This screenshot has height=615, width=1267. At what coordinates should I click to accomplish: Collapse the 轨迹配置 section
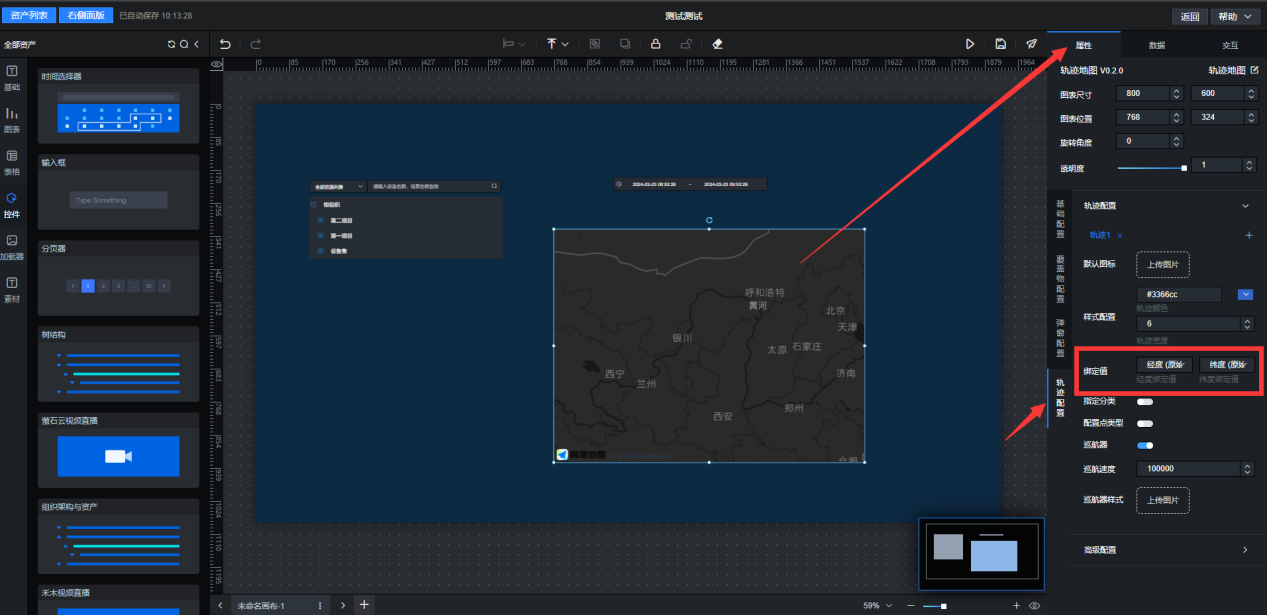(x=1245, y=206)
